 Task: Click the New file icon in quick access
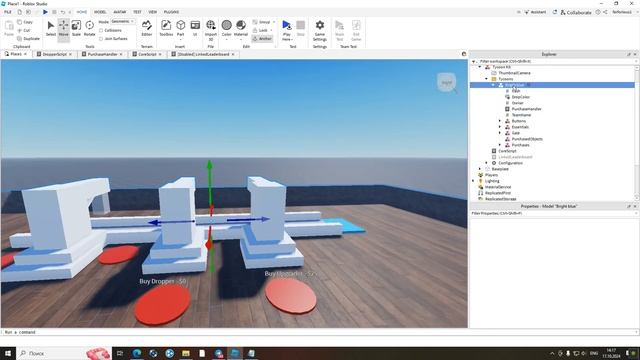pyautogui.click(x=19, y=12)
